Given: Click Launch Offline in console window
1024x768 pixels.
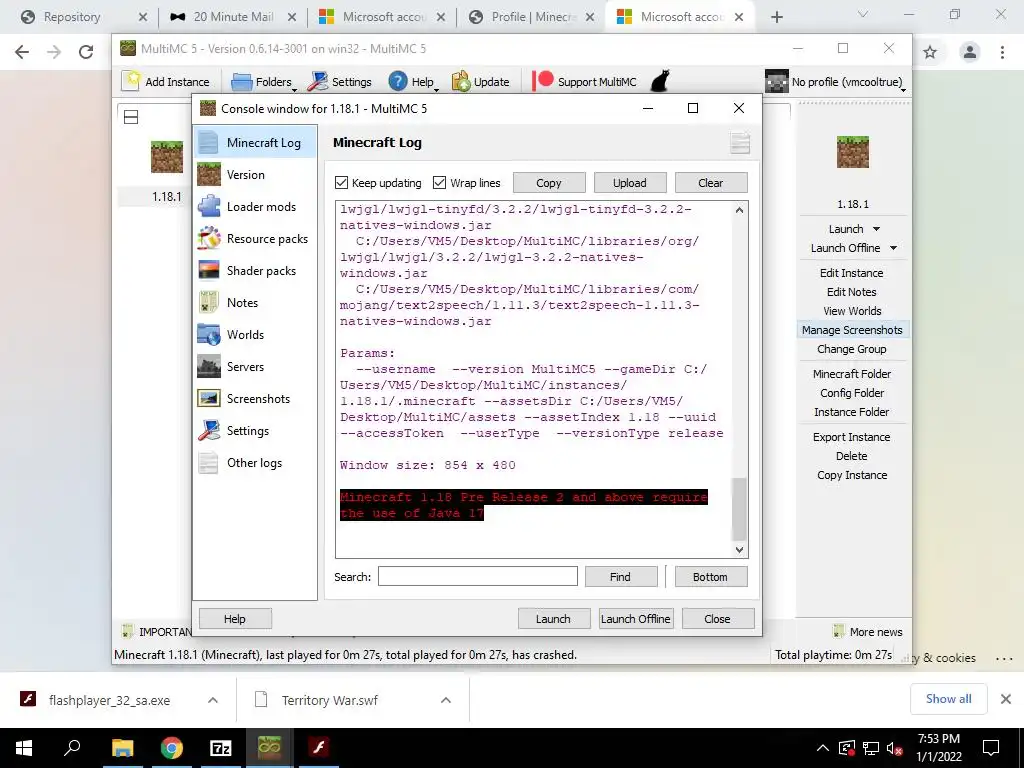Looking at the screenshot, I should pyautogui.click(x=635, y=618).
